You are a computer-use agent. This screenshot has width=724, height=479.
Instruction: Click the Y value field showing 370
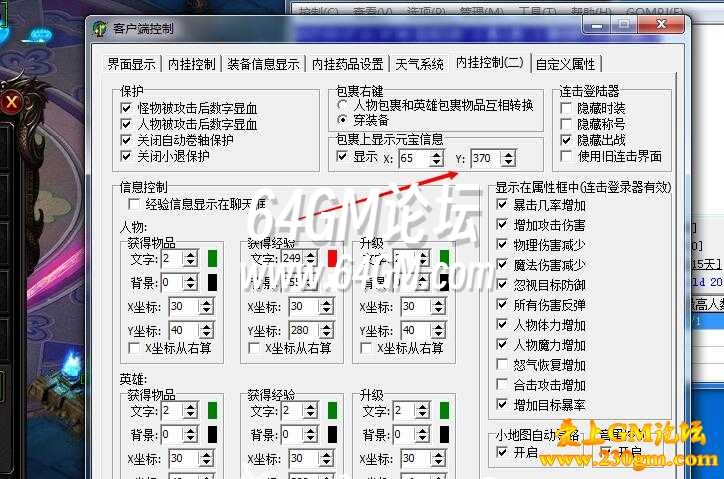pyautogui.click(x=485, y=158)
